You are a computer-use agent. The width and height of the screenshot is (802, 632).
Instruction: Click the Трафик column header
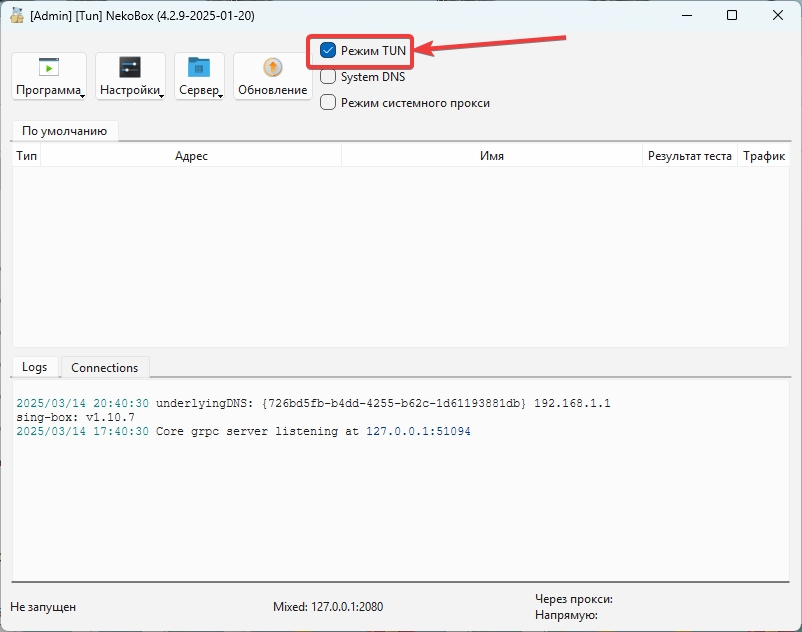point(764,156)
